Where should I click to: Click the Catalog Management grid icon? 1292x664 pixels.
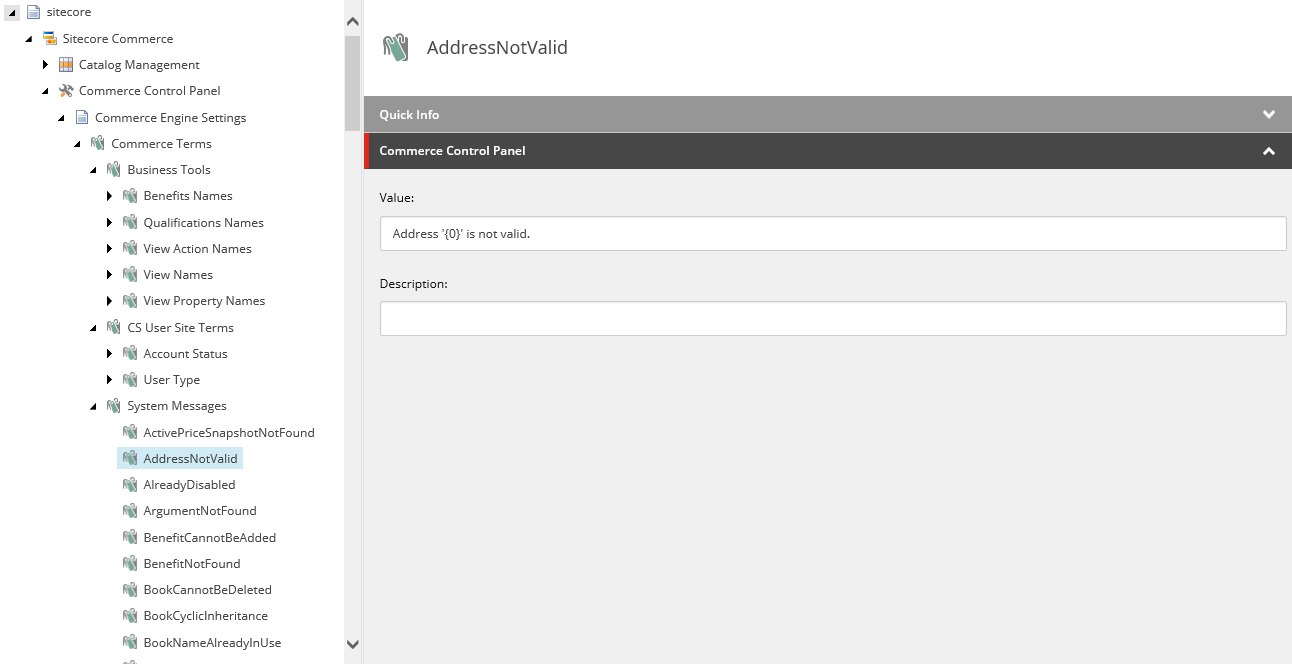[x=66, y=64]
